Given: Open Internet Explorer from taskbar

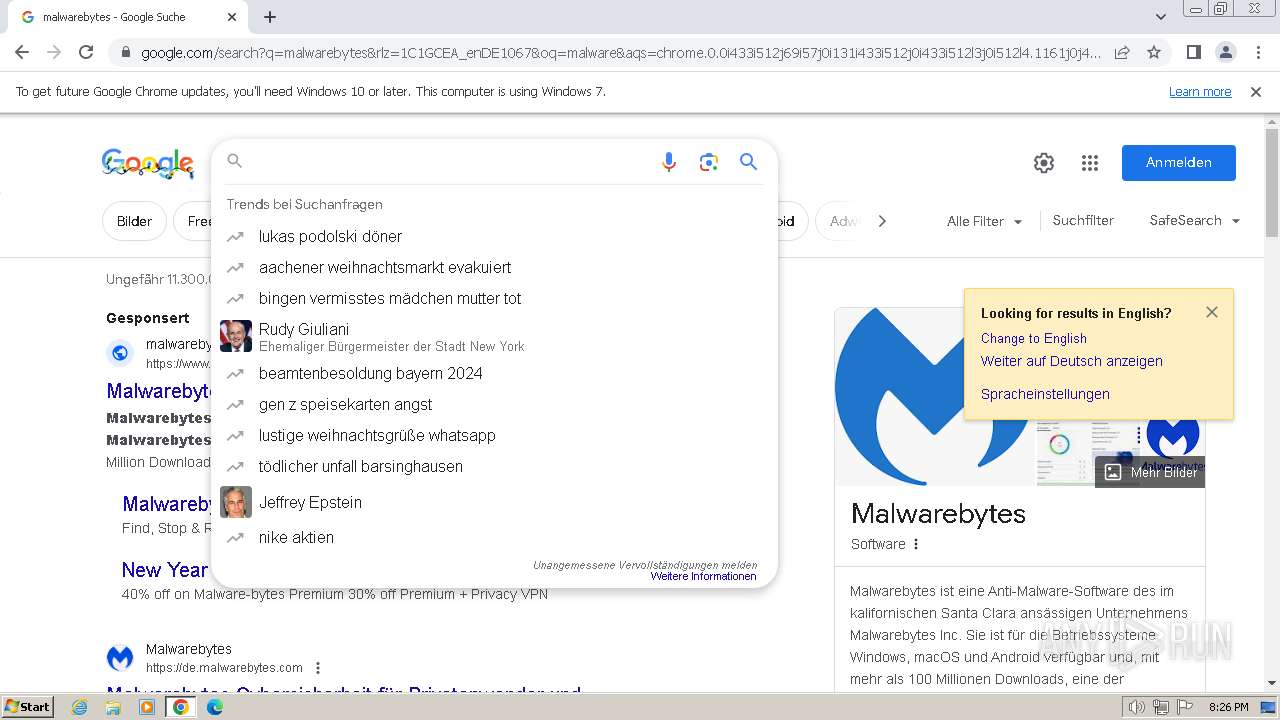Looking at the screenshot, I should click(80, 707).
